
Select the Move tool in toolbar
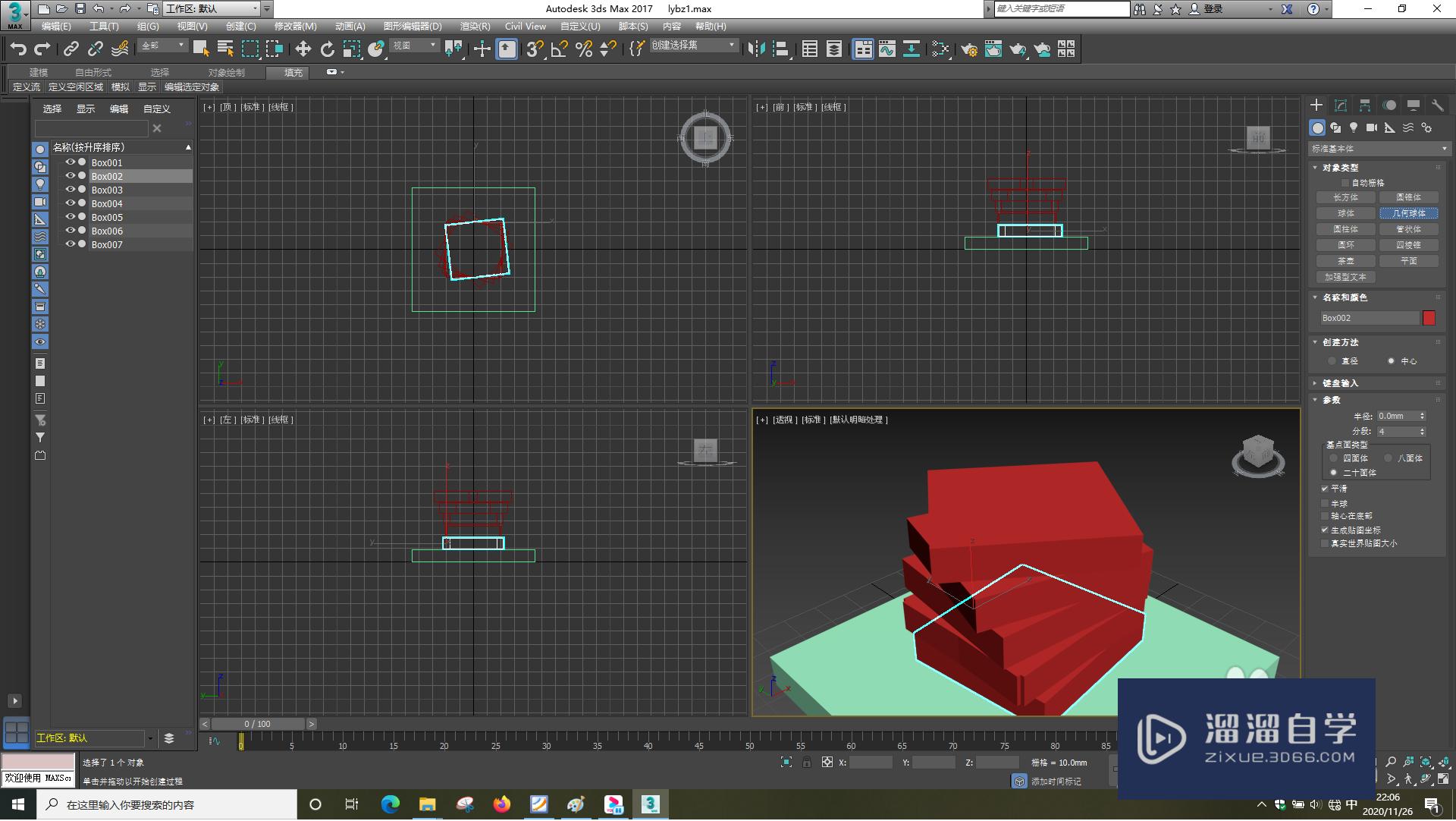click(303, 49)
